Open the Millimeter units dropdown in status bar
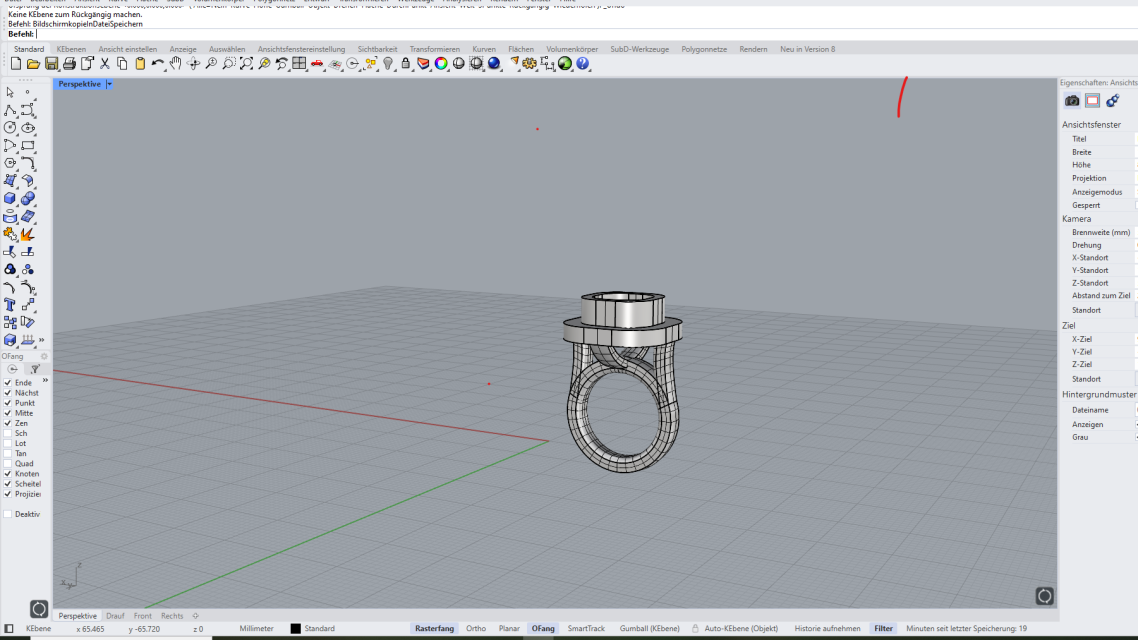Viewport: 1138px width, 640px height. click(x=256, y=629)
